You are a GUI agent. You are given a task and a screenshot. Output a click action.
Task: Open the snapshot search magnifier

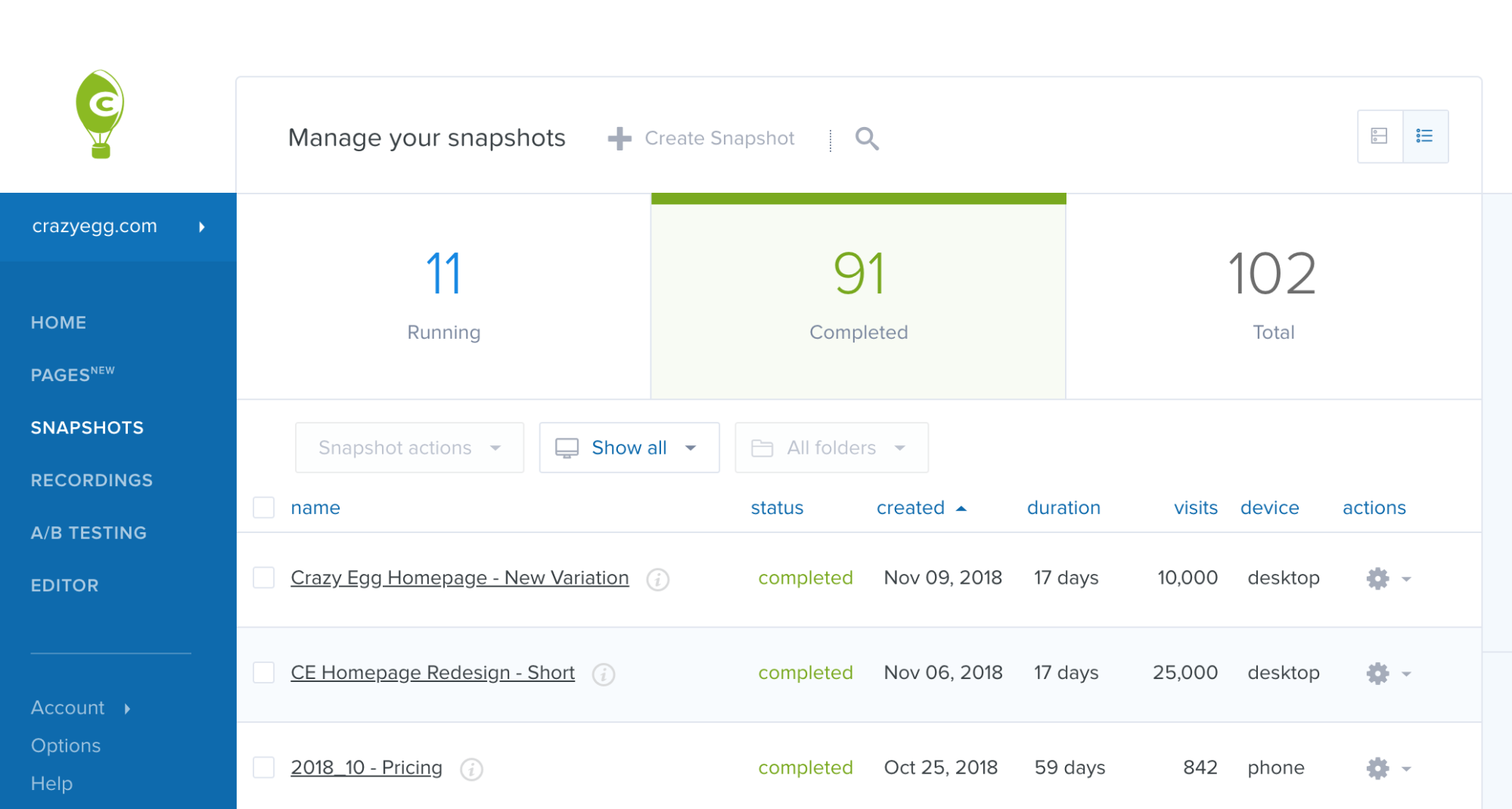pyautogui.click(x=867, y=138)
